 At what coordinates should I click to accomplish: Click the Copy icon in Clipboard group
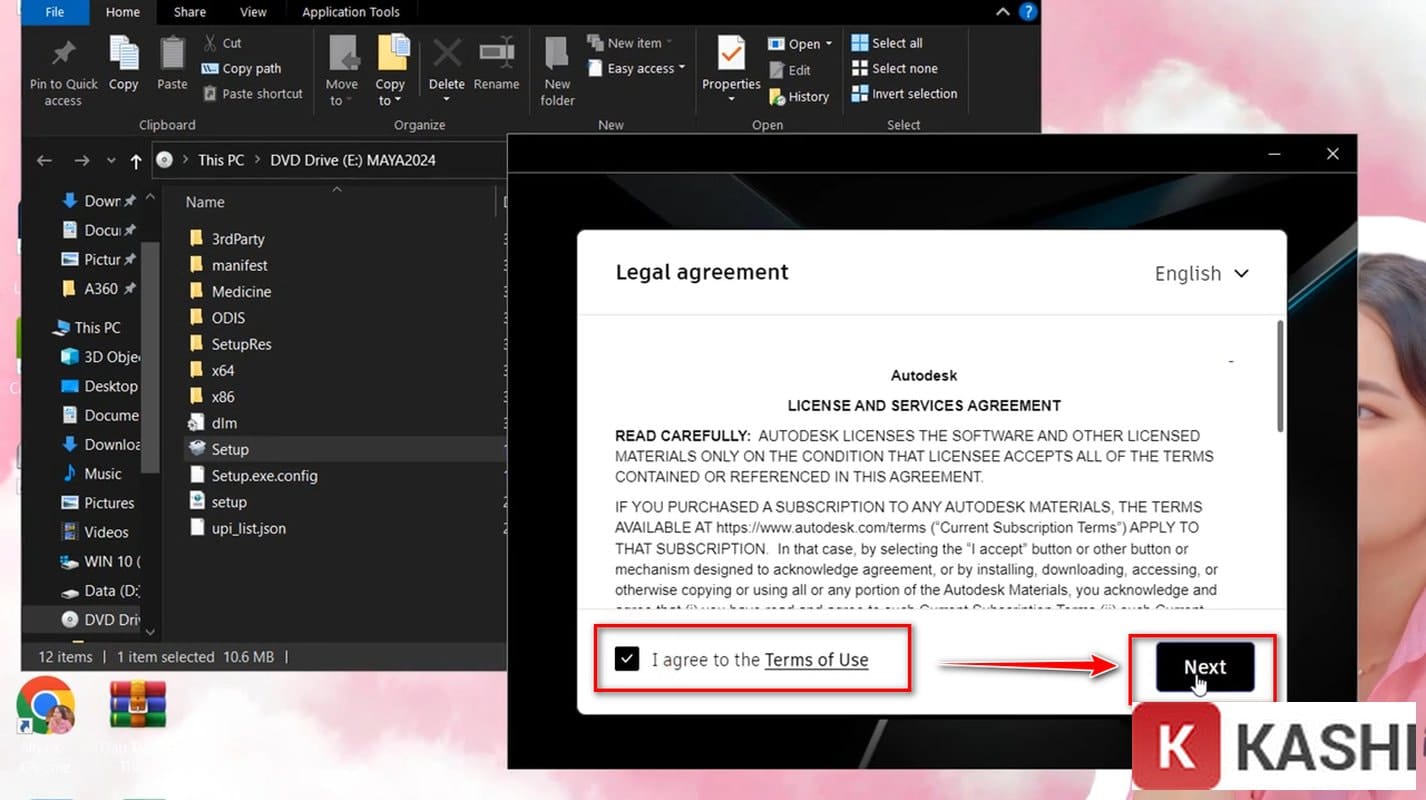coord(124,55)
